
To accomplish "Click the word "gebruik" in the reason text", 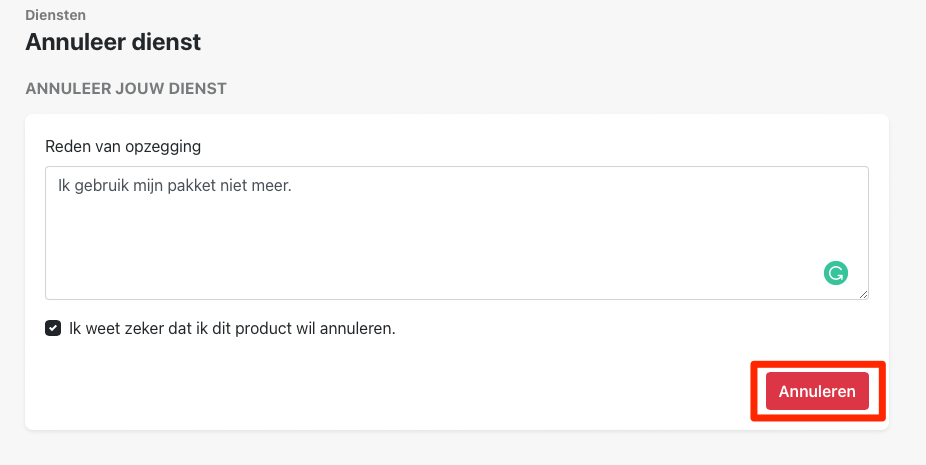I will (104, 186).
